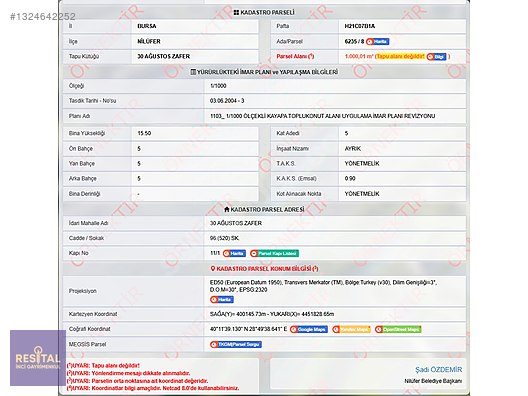This screenshot has width=528, height=396.
Task: Click the blue Bilgi button beside Parsel Alanı
Action: (436, 57)
